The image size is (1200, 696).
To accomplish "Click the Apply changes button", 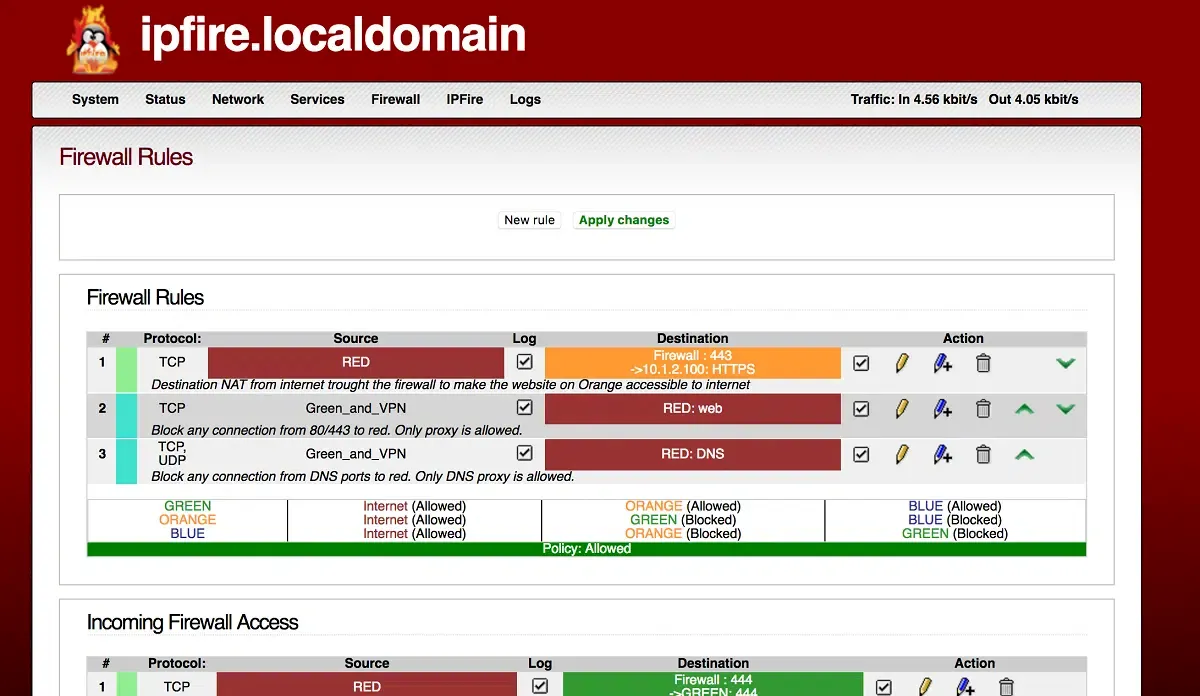I will (624, 220).
